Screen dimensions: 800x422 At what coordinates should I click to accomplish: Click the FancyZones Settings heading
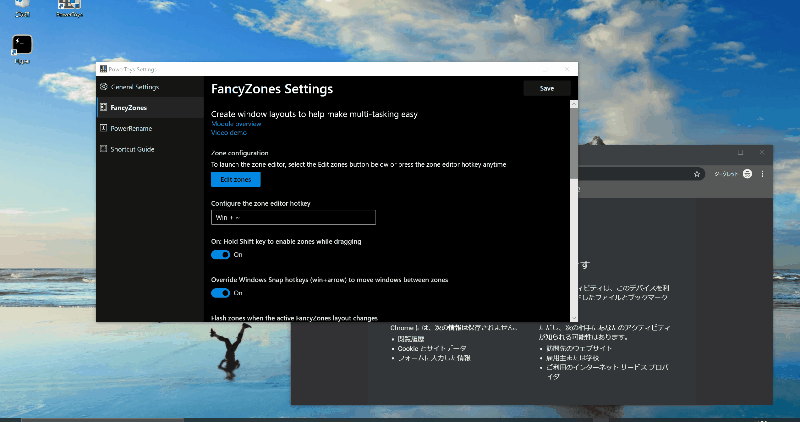[x=272, y=89]
